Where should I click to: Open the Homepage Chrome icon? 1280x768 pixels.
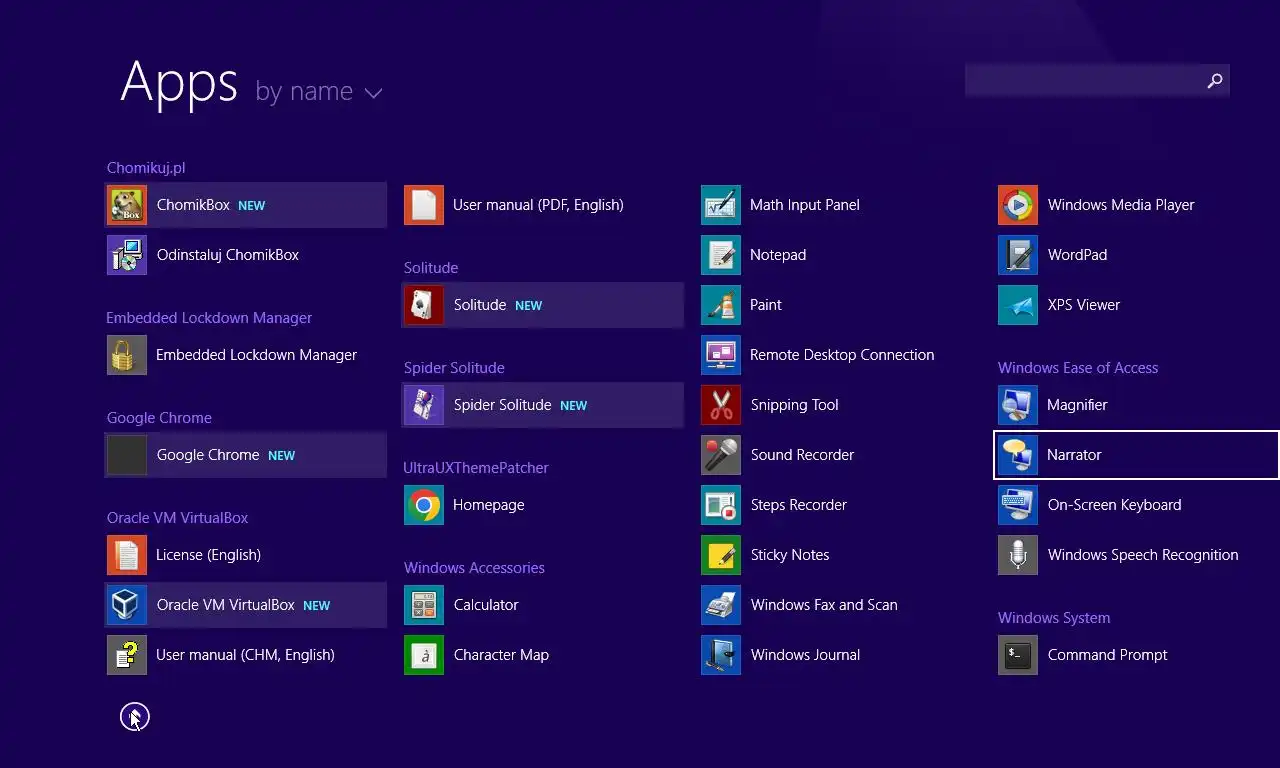pyautogui.click(x=424, y=505)
